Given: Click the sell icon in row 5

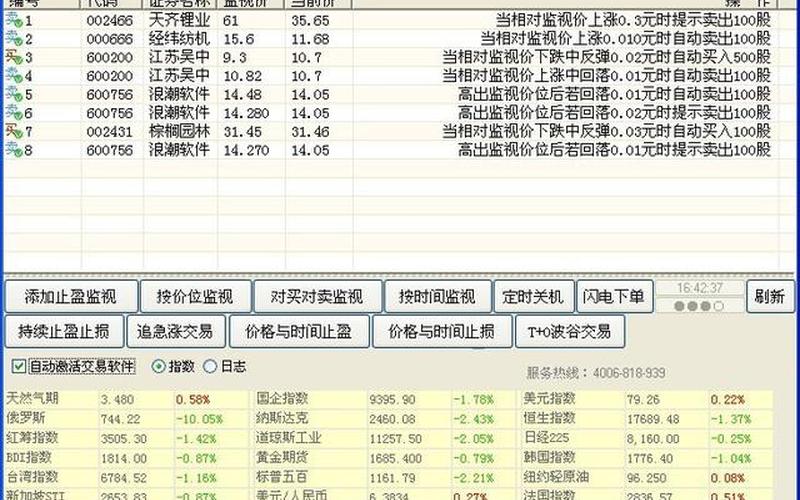Looking at the screenshot, I should [x=14, y=94].
